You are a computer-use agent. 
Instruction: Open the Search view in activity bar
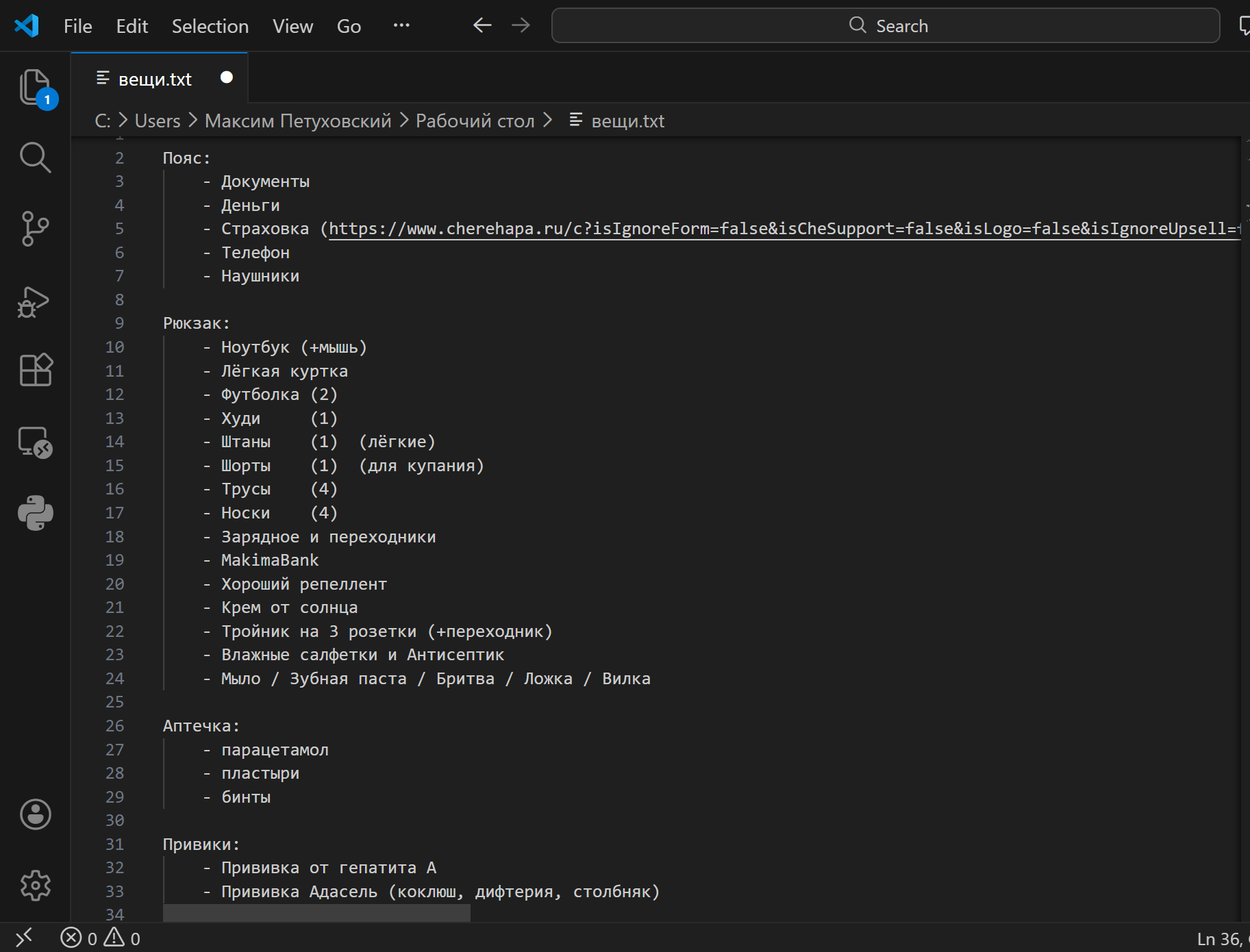coord(36,158)
